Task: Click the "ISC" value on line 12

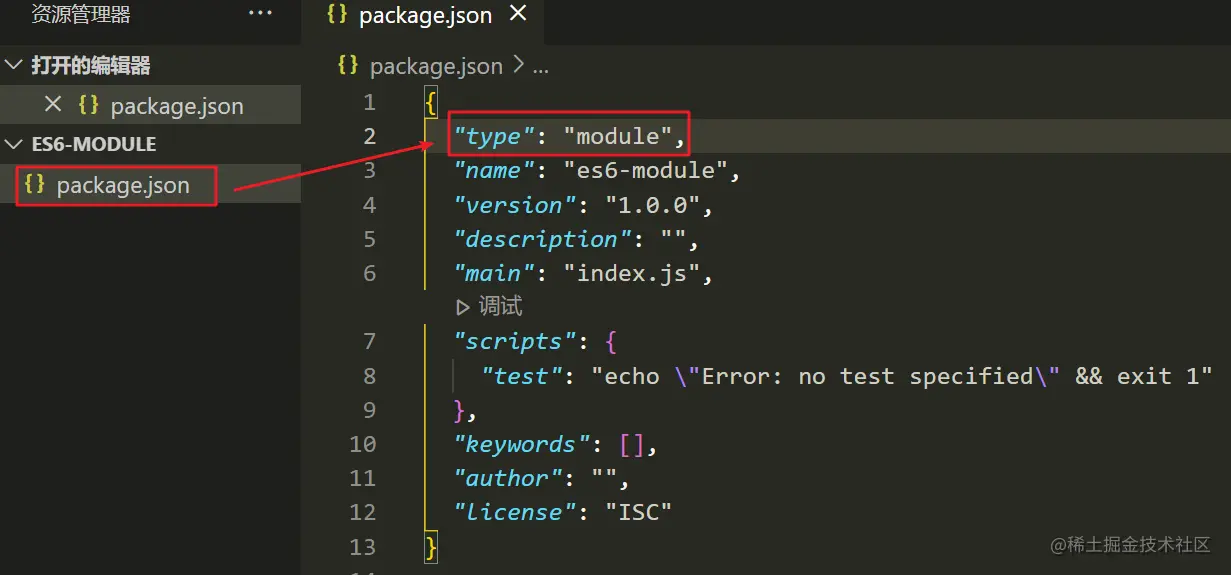Action: [x=639, y=512]
